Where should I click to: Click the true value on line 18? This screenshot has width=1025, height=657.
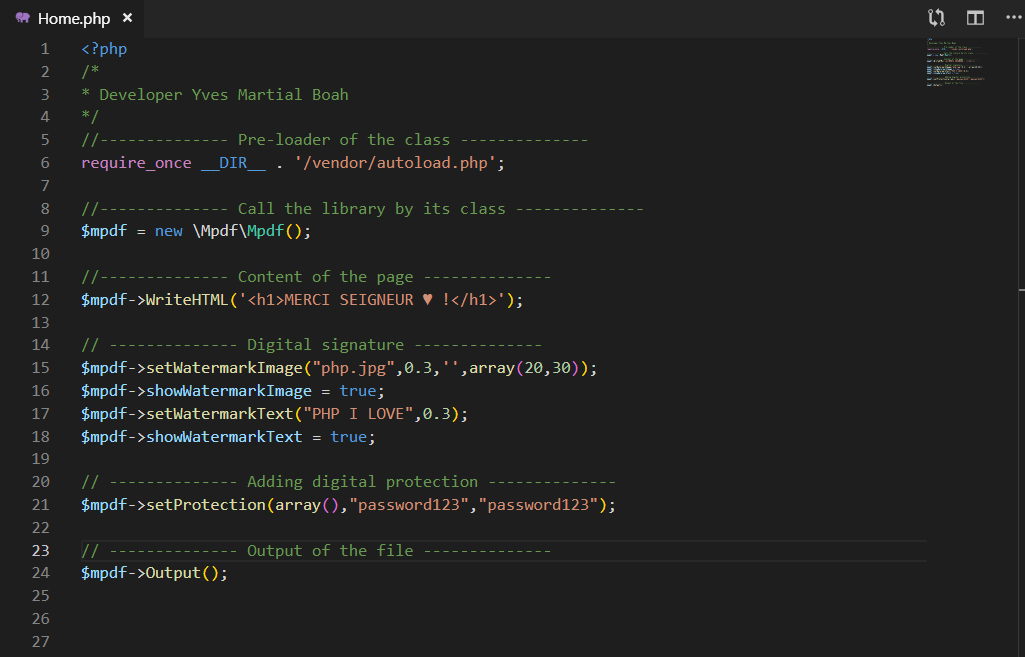pos(348,437)
